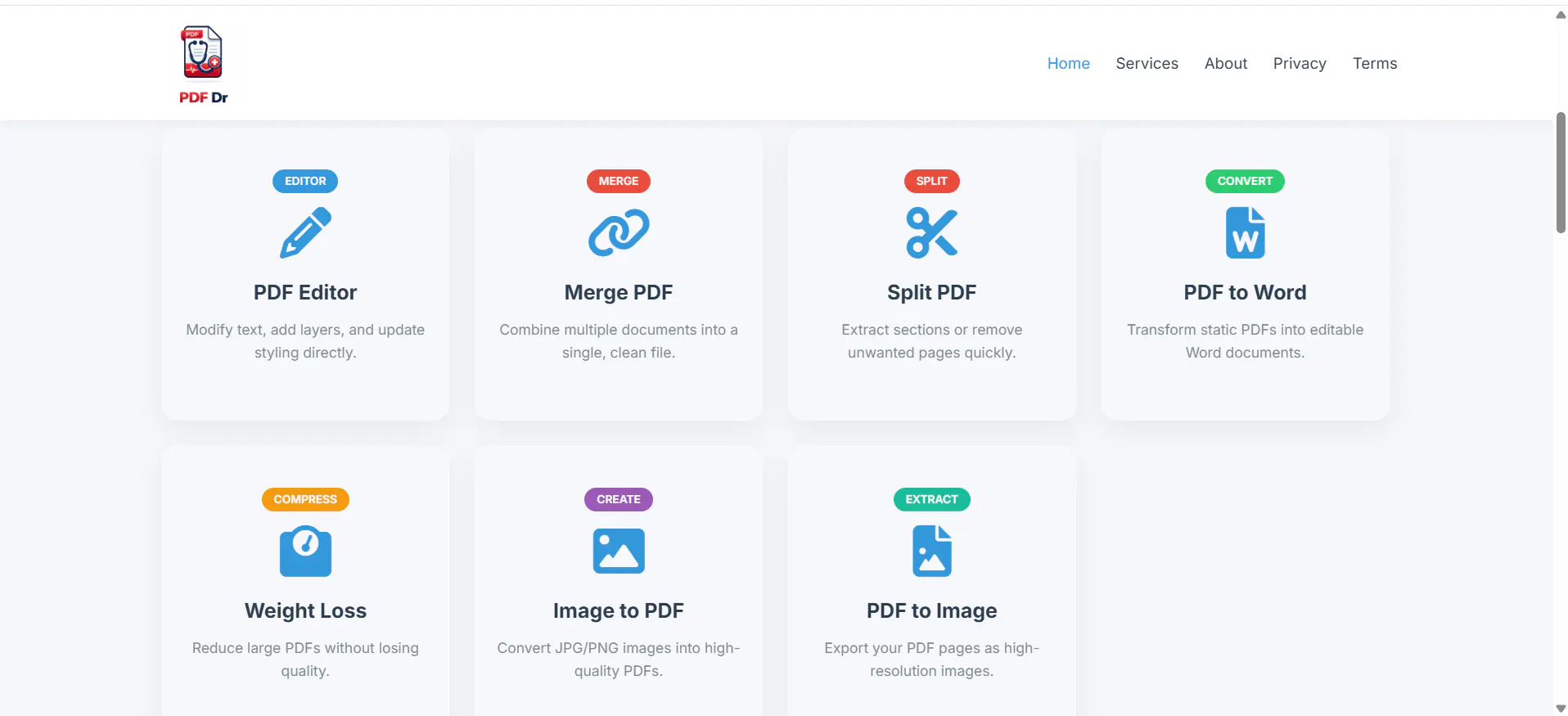Click the file-image icon for PDF to Image
The width and height of the screenshot is (1568, 716).
click(931, 551)
